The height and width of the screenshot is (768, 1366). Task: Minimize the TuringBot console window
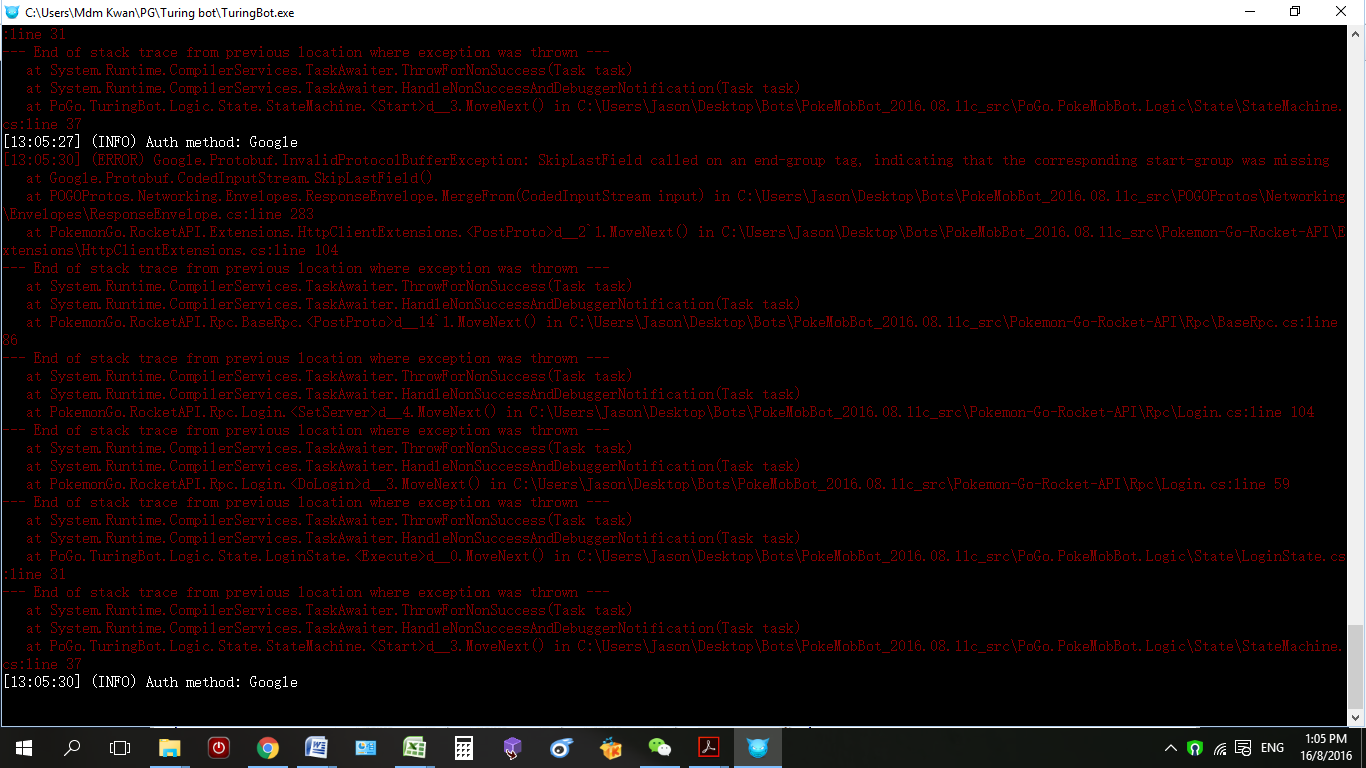click(1249, 12)
